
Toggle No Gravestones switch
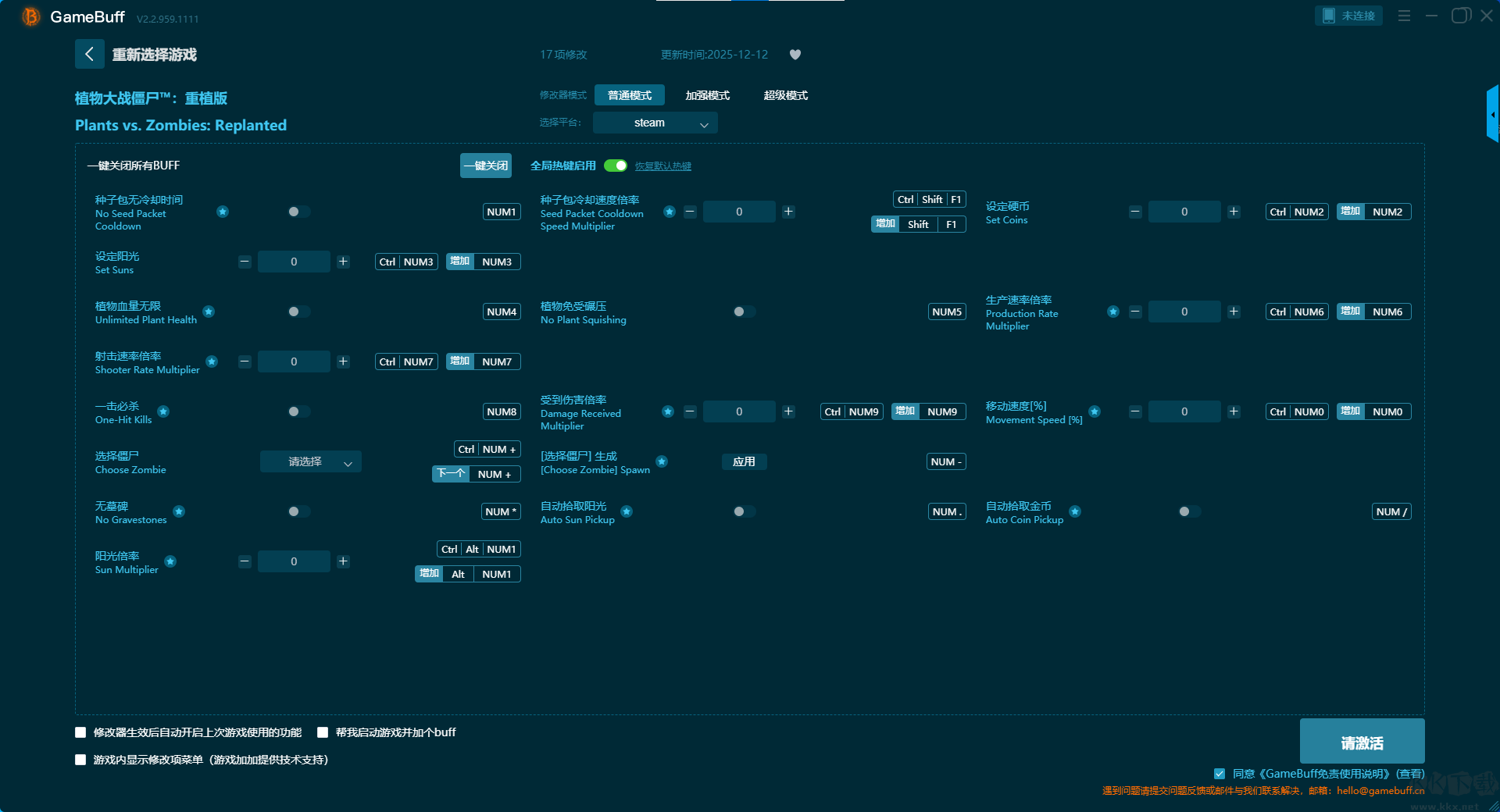[298, 511]
